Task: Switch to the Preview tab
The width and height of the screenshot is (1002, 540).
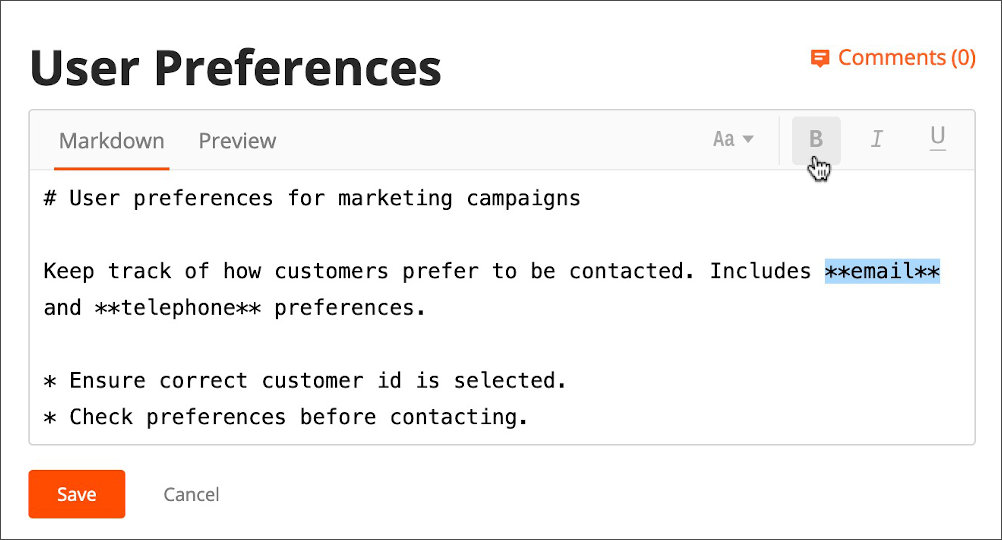Action: coord(237,141)
